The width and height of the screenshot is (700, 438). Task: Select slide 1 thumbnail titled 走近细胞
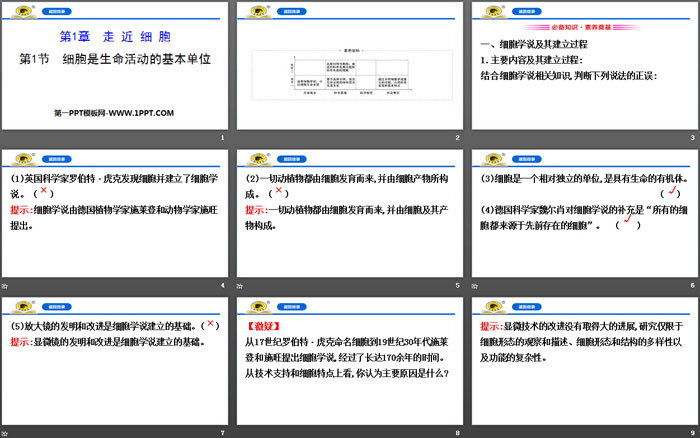click(x=115, y=66)
